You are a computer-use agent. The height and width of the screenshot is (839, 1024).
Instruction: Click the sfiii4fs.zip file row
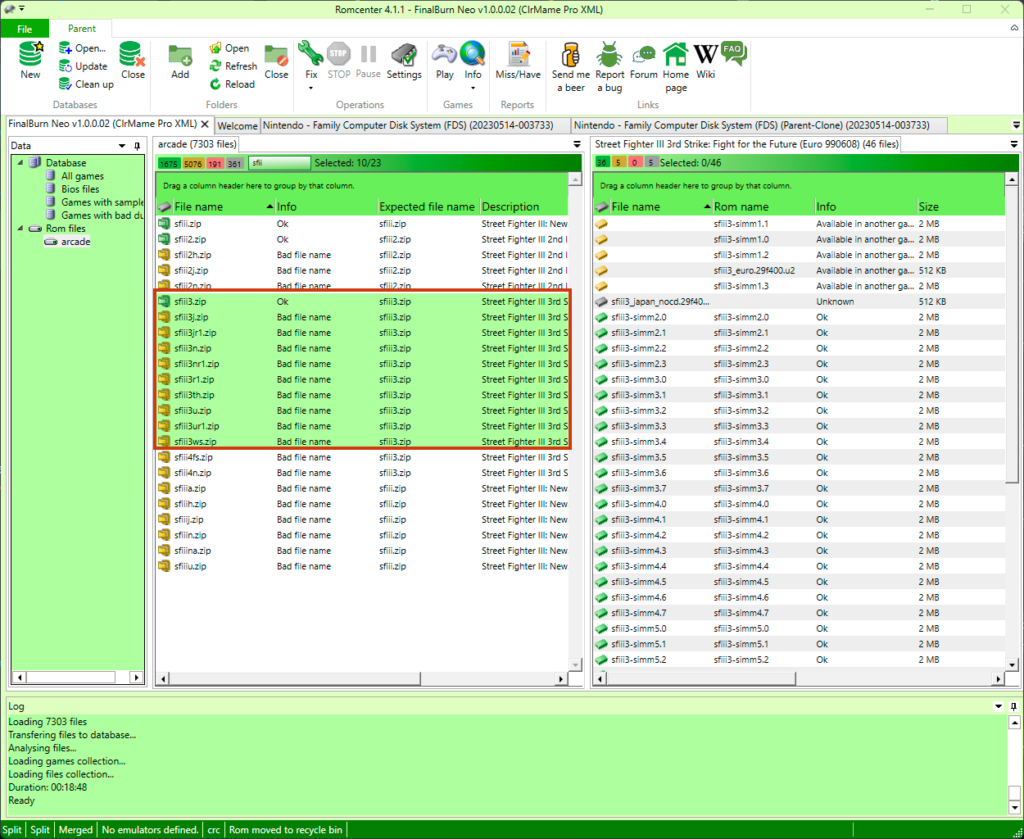point(362,458)
